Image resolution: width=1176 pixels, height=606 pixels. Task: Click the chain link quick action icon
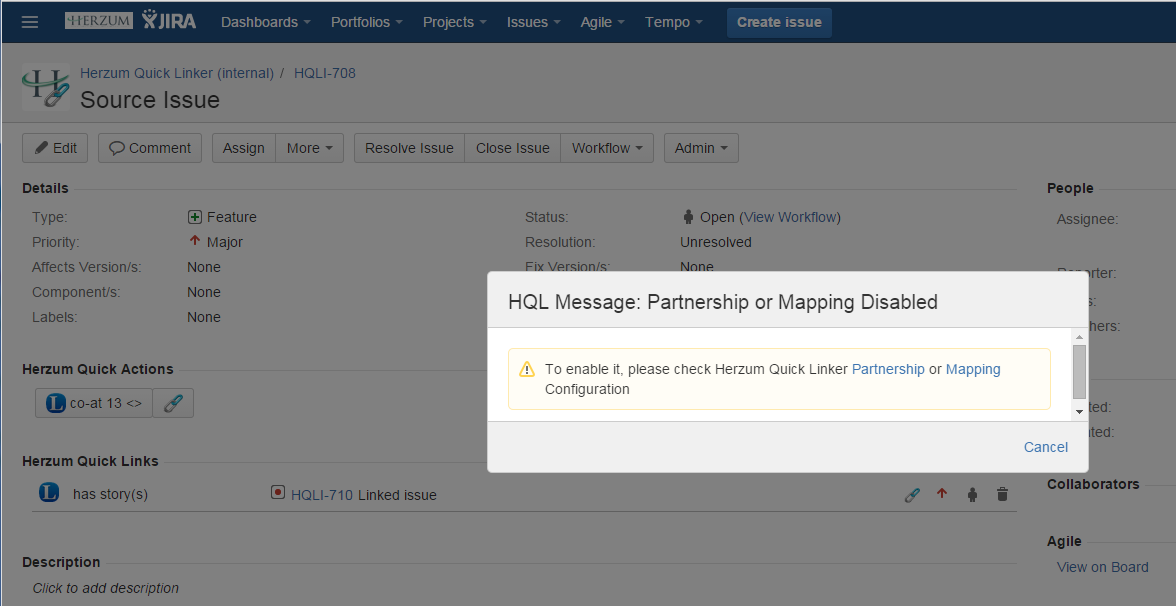point(173,403)
